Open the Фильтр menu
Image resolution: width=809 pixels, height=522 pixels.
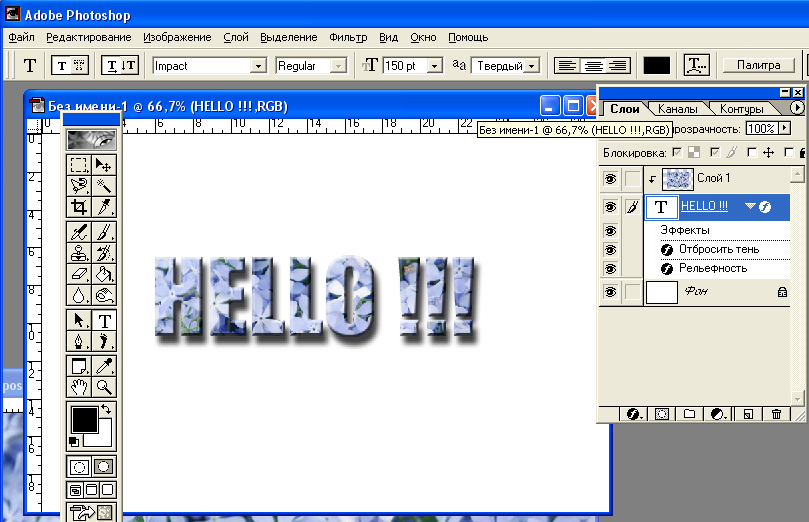pos(350,37)
